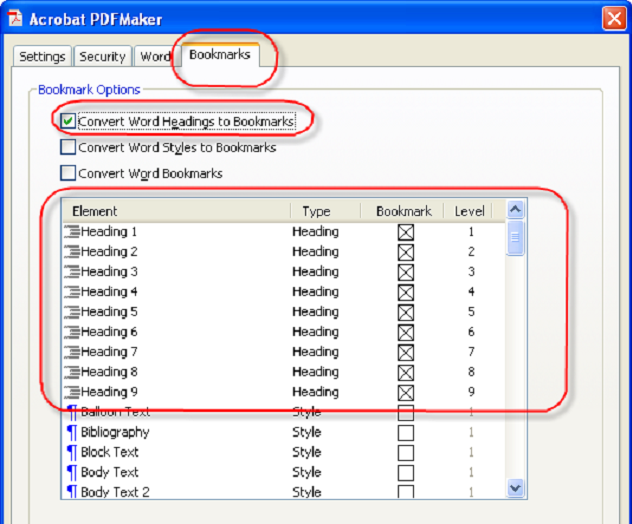Click the list scrollbar up arrow
632x524 pixels.
click(516, 209)
